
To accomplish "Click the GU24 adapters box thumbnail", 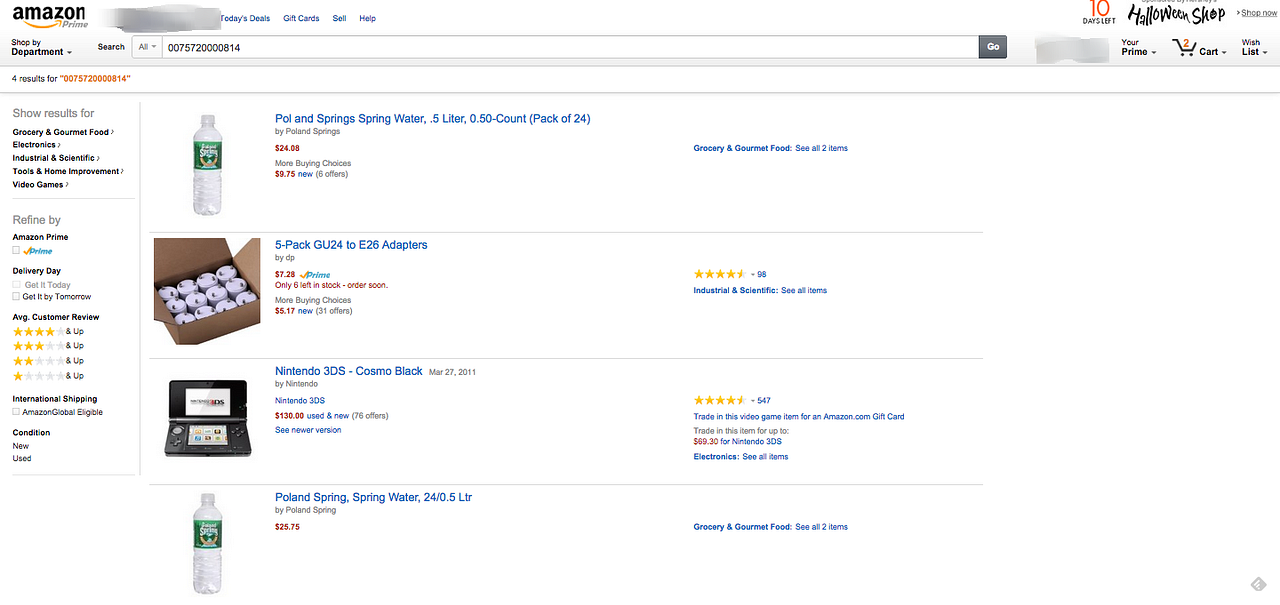I will pyautogui.click(x=207, y=291).
